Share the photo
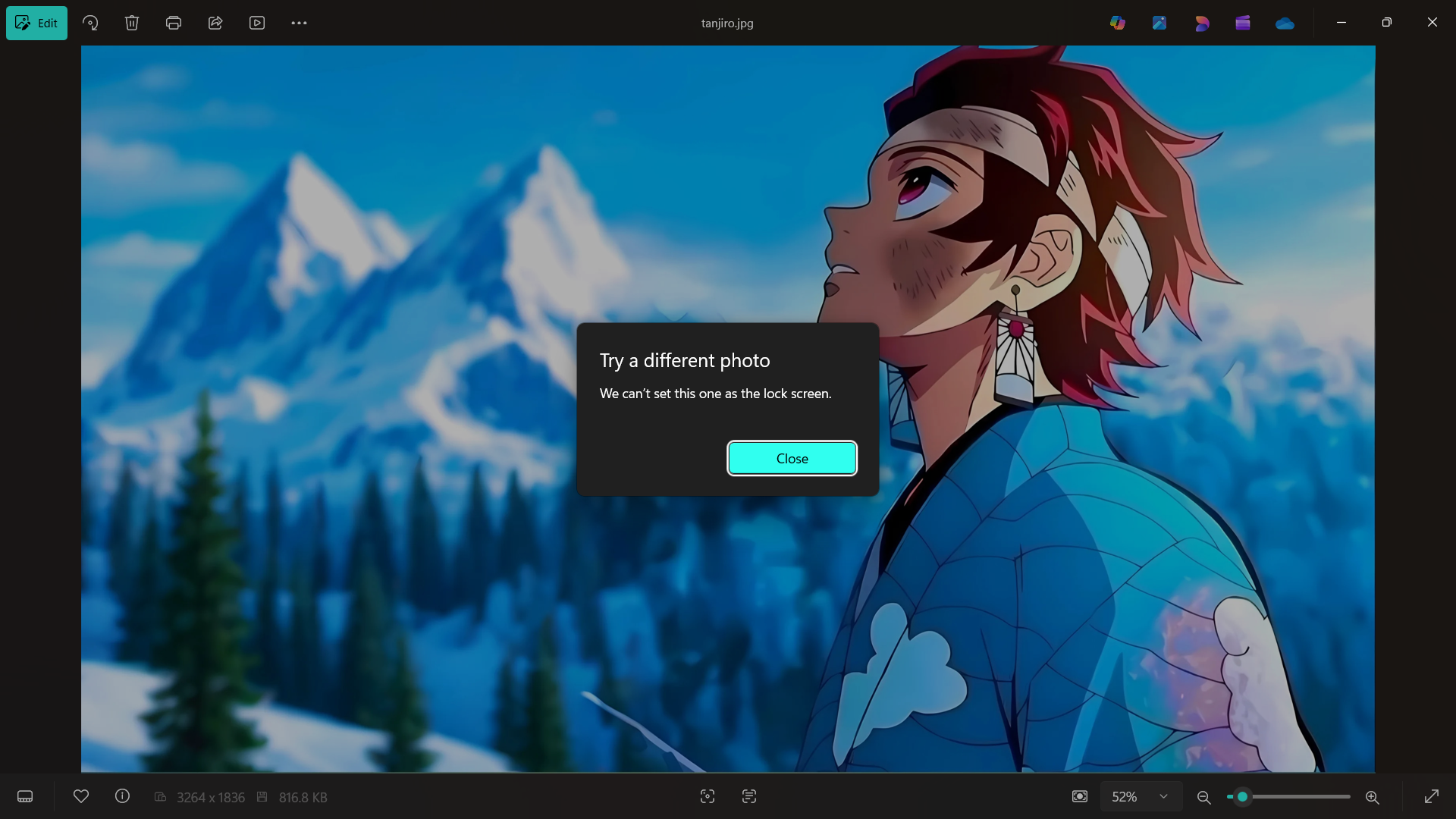This screenshot has width=1456, height=819. pos(215,23)
